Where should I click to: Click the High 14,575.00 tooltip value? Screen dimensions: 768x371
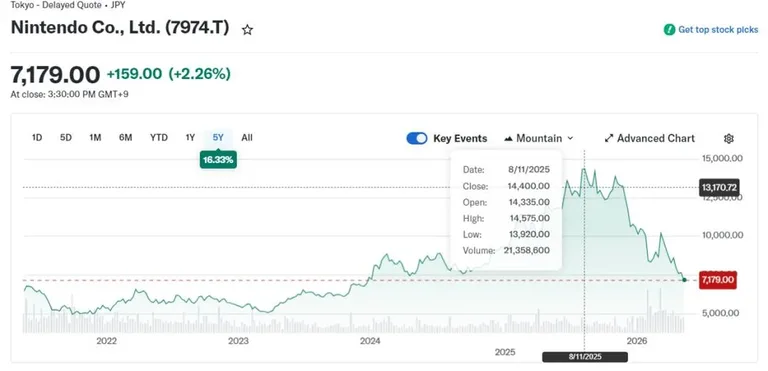528,219
